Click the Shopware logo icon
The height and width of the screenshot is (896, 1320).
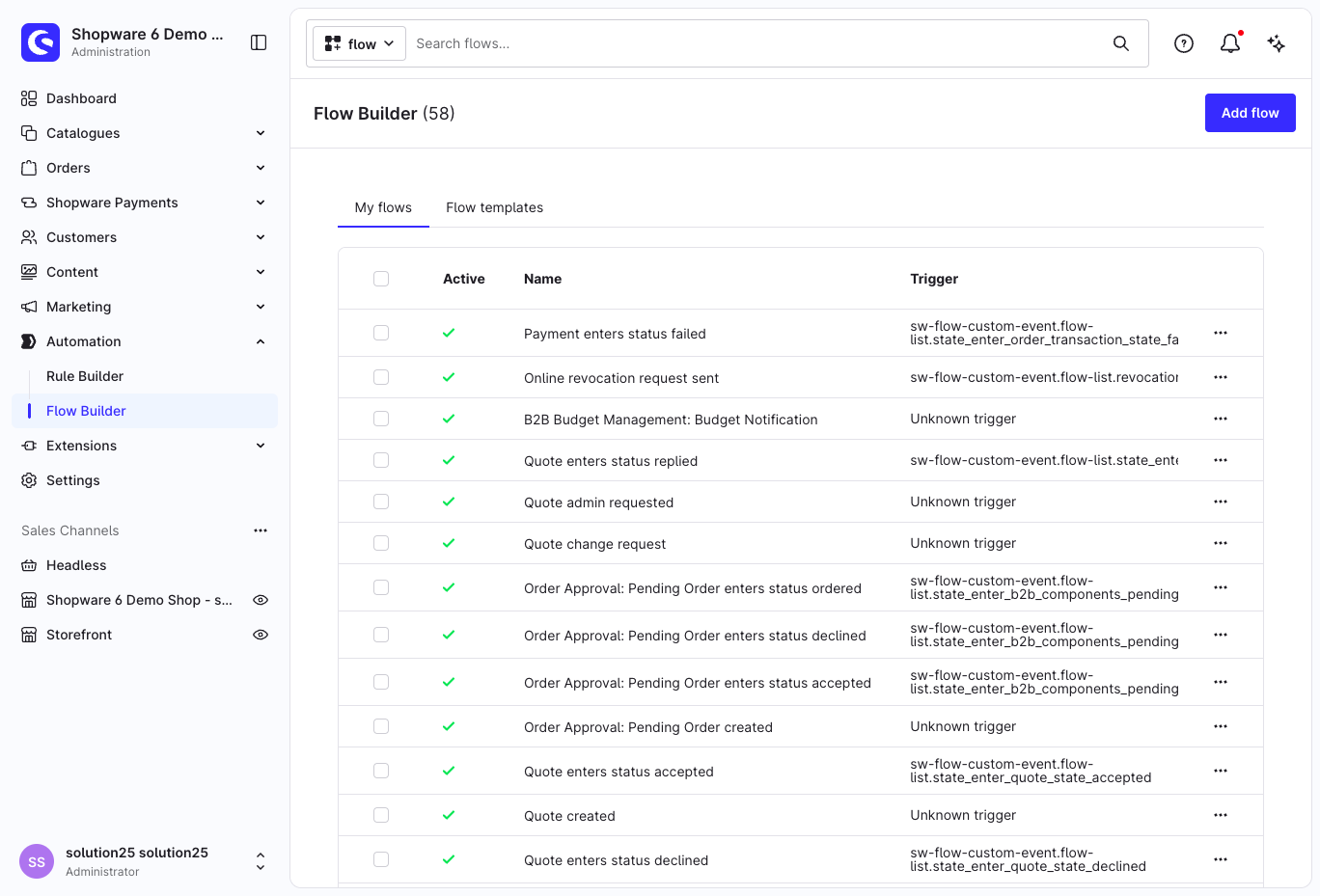click(41, 42)
